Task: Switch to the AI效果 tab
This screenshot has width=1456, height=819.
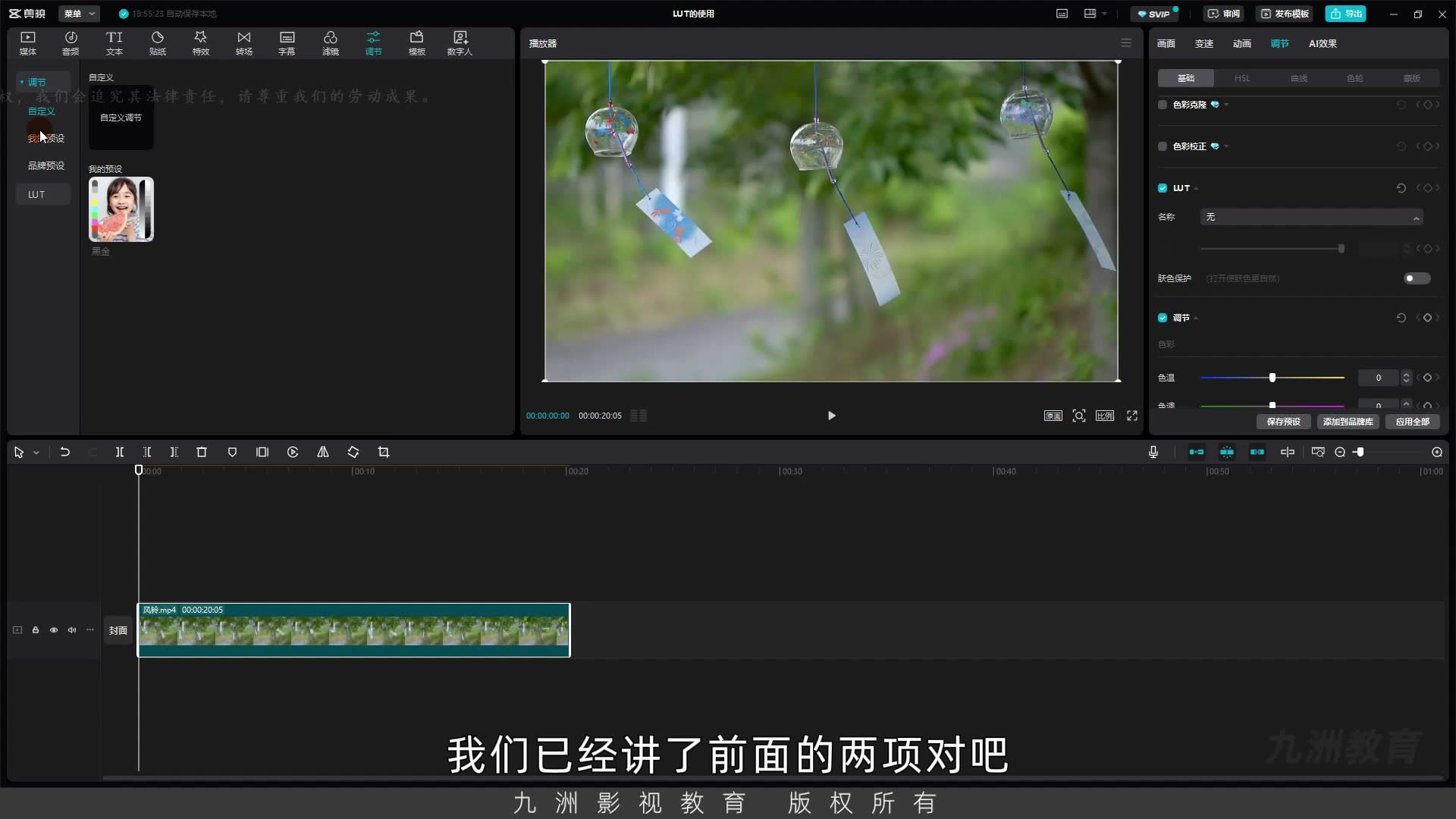Action: pos(1323,44)
